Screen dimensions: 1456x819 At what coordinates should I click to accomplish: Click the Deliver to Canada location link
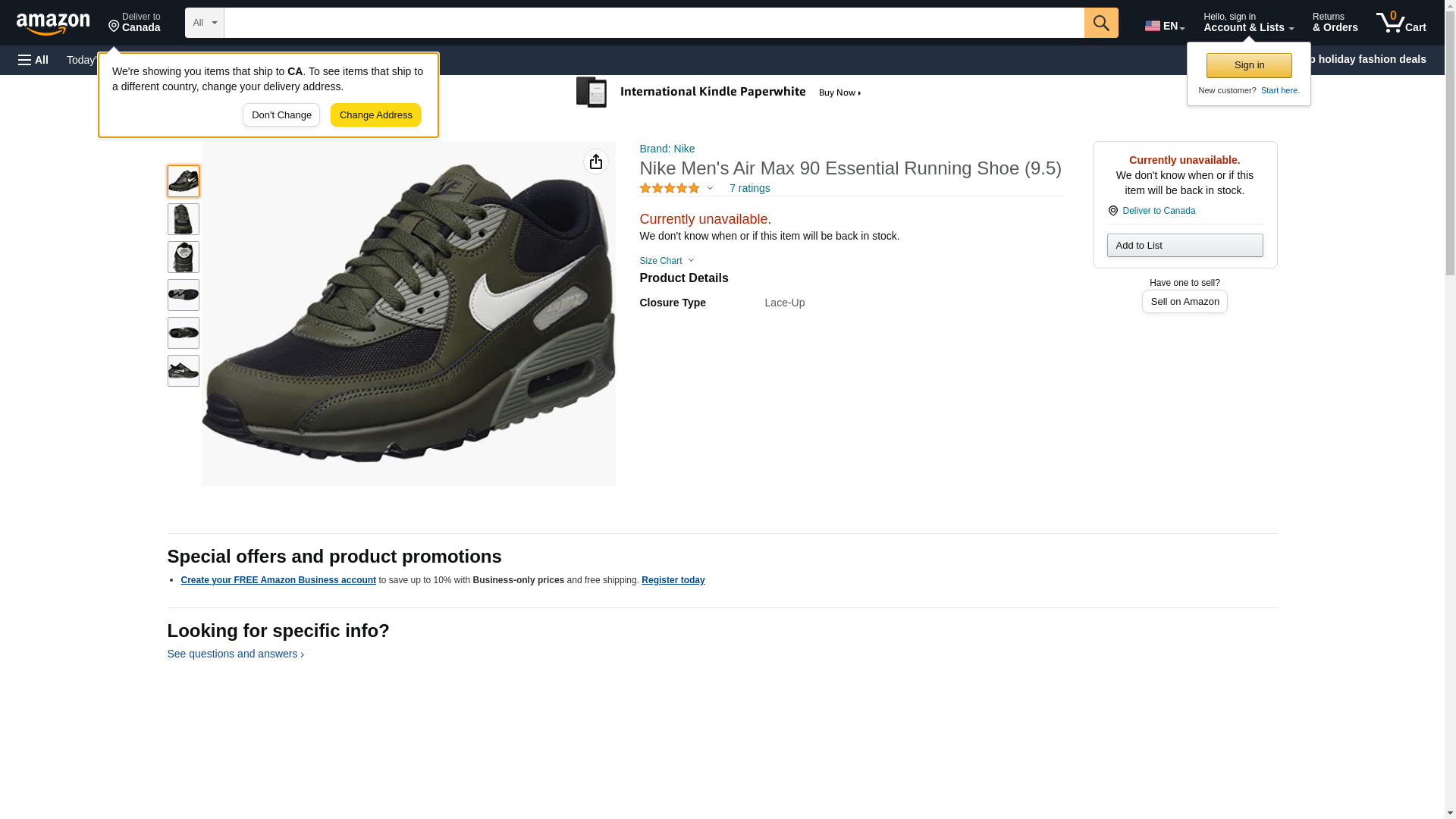coord(1158,211)
